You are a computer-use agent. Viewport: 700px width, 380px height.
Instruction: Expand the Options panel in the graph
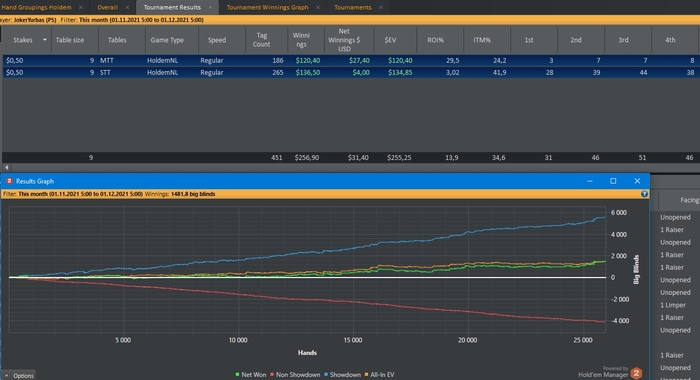coord(19,376)
